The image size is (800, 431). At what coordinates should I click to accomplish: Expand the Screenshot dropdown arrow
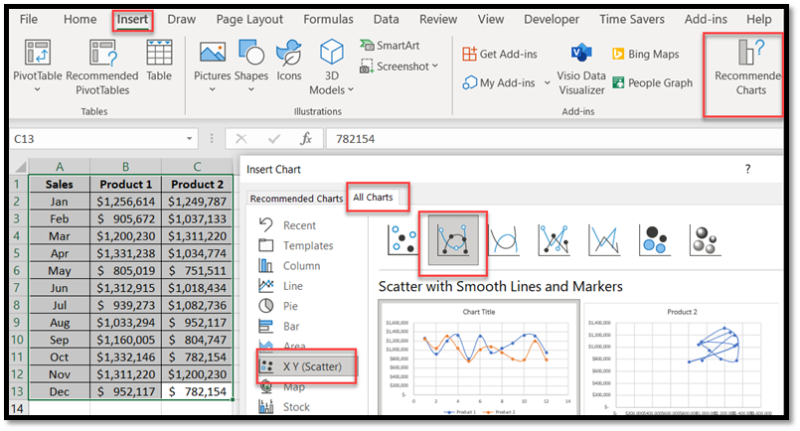(x=435, y=66)
